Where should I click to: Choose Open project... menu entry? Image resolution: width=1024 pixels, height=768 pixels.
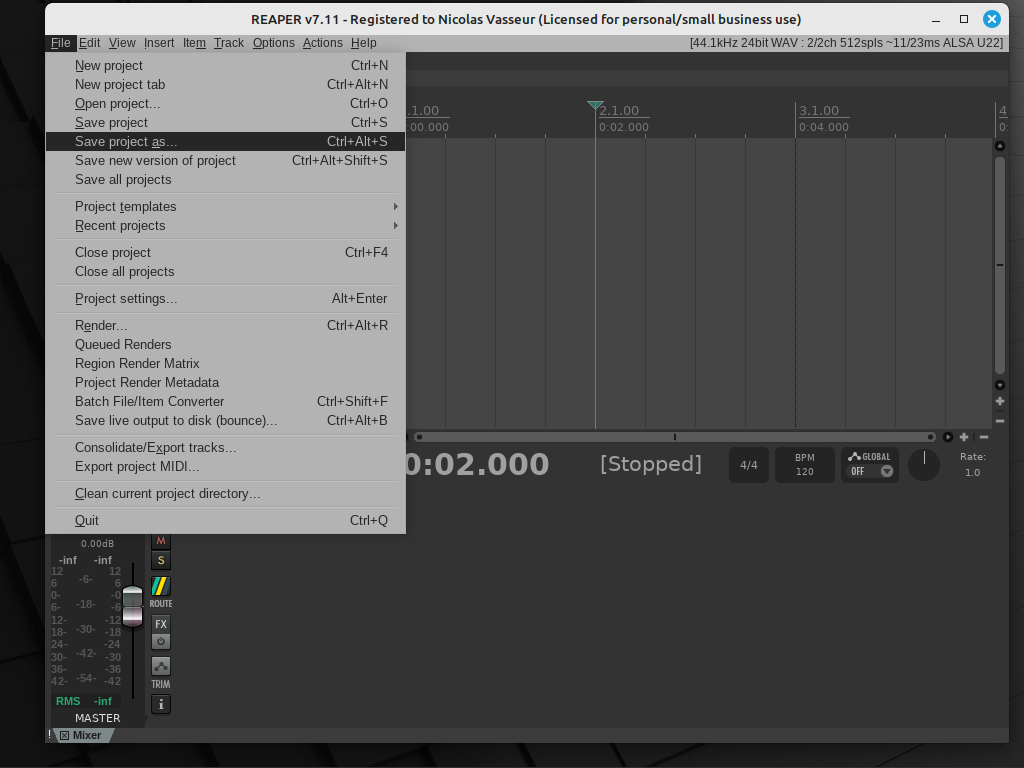click(x=226, y=103)
